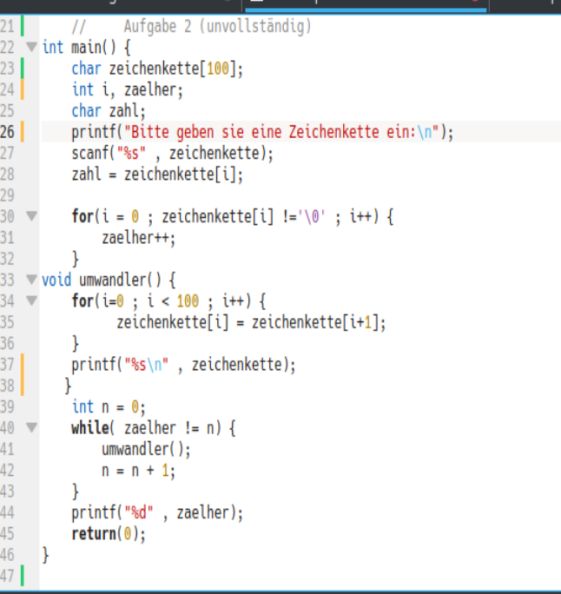The height and width of the screenshot is (594, 561).
Task: Click on printf("%d" , zaelher) line
Action: coord(157,513)
